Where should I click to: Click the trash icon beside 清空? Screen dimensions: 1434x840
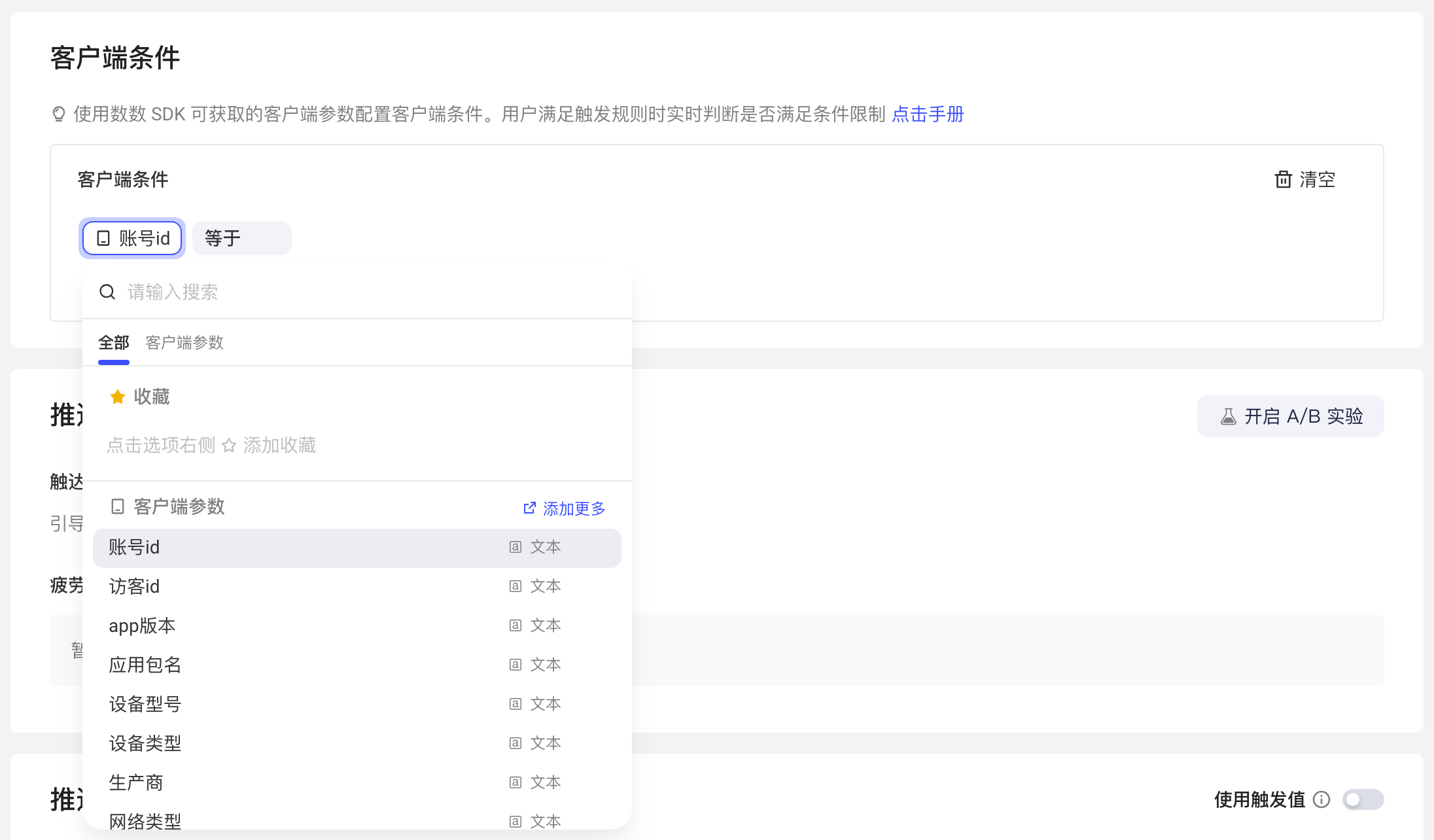pos(1283,179)
